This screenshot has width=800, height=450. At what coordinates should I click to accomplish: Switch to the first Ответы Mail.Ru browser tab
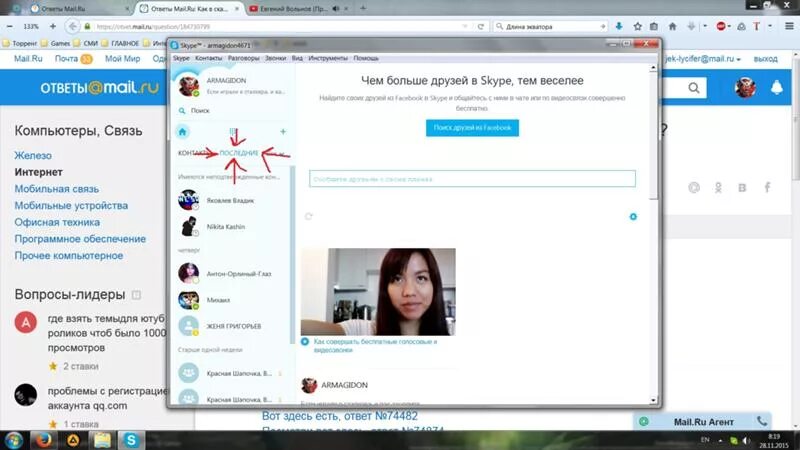[x=80, y=9]
